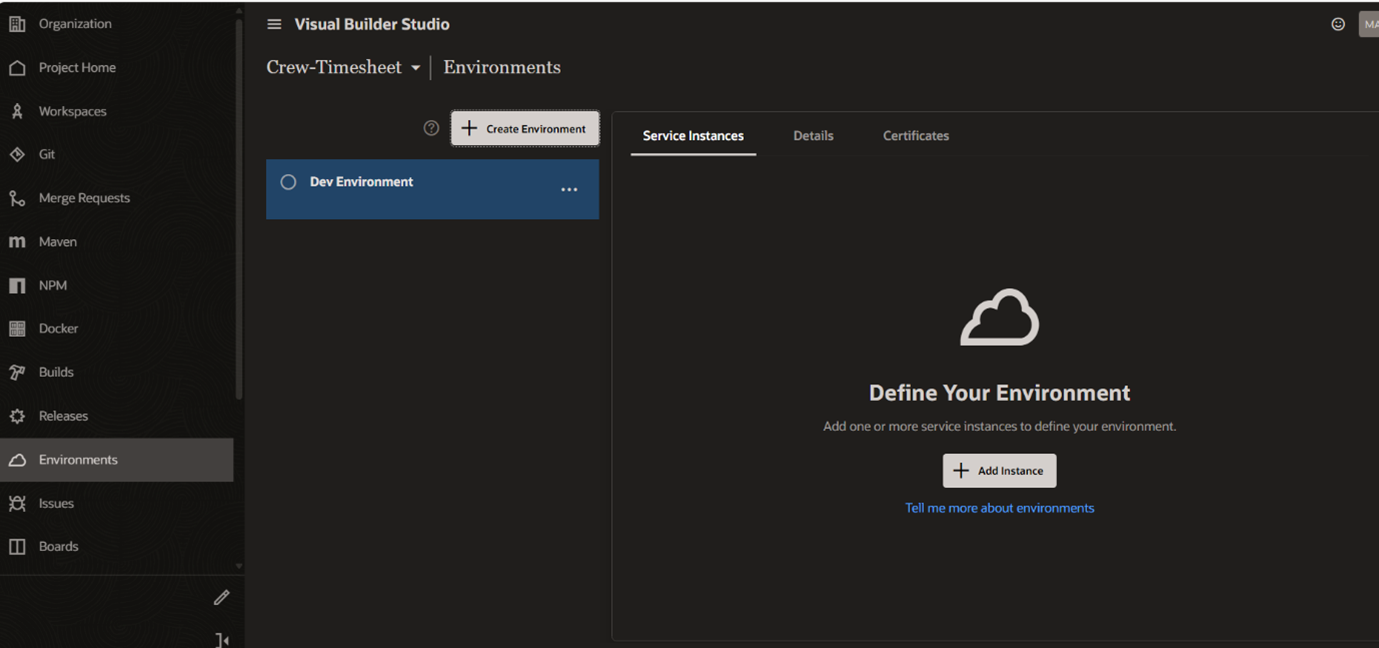Viewport: 1379px width, 648px height.
Task: Collapse the sidebar using bottom arrow icon
Action: (222, 640)
